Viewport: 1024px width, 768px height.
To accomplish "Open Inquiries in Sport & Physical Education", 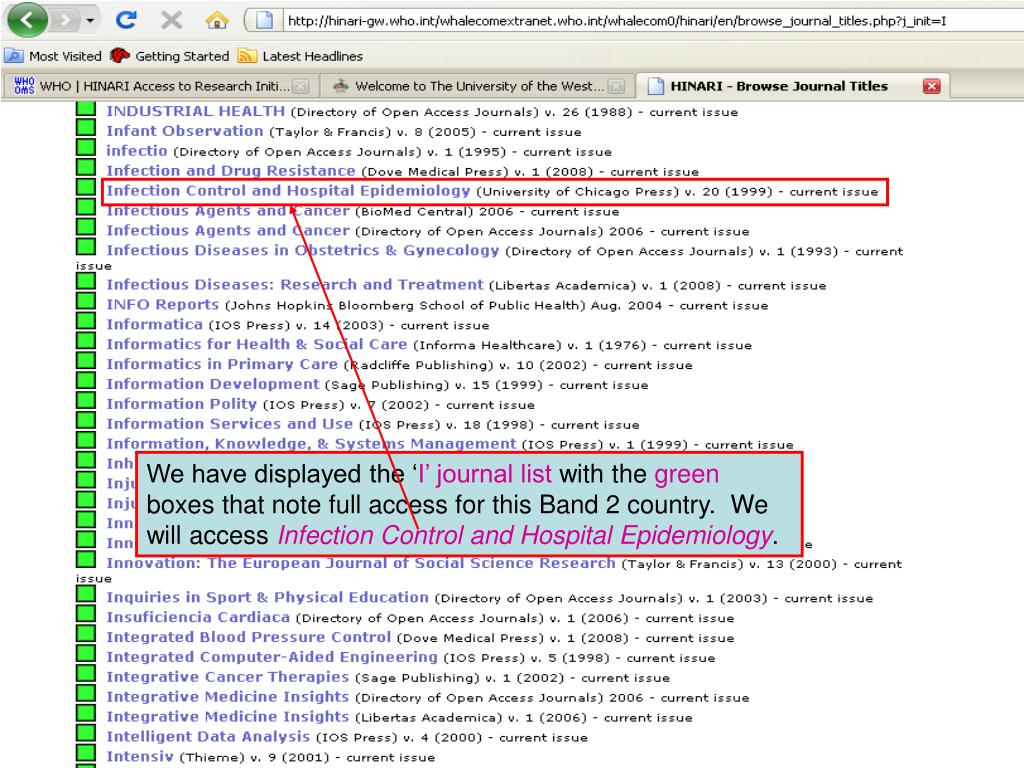I will (267, 598).
